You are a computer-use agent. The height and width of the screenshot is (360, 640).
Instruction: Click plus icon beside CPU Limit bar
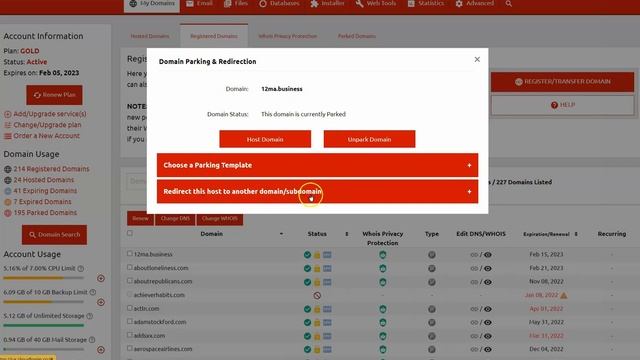coord(101,278)
